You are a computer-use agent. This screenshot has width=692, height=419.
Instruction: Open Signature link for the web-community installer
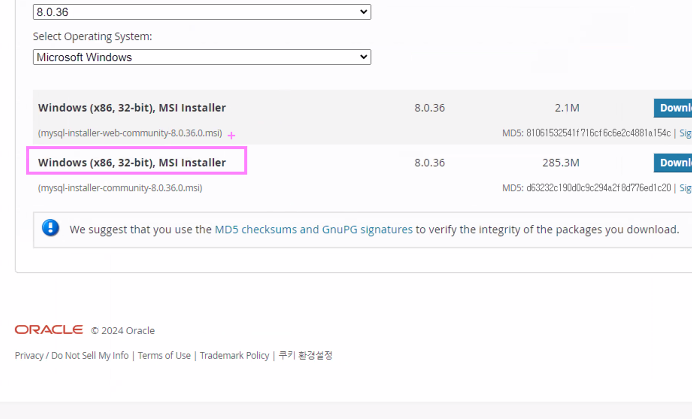[685, 133]
